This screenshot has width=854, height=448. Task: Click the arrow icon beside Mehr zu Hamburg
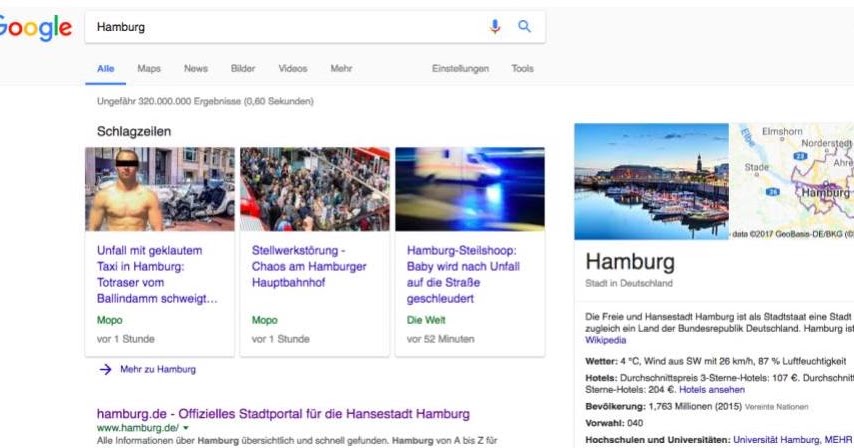pyautogui.click(x=105, y=370)
